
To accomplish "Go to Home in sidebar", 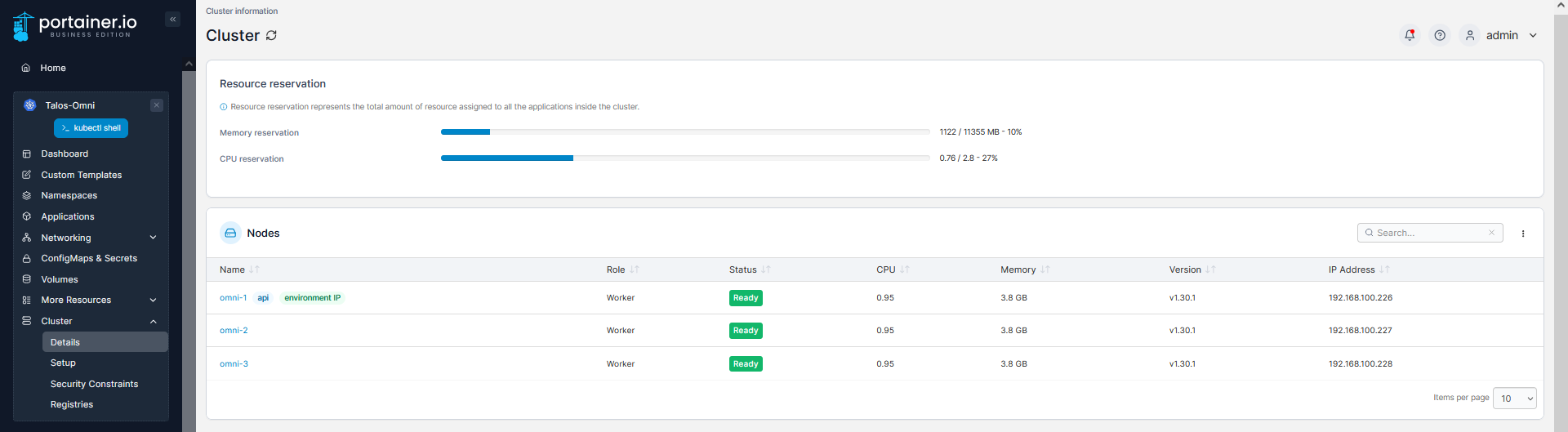I will click(x=53, y=68).
